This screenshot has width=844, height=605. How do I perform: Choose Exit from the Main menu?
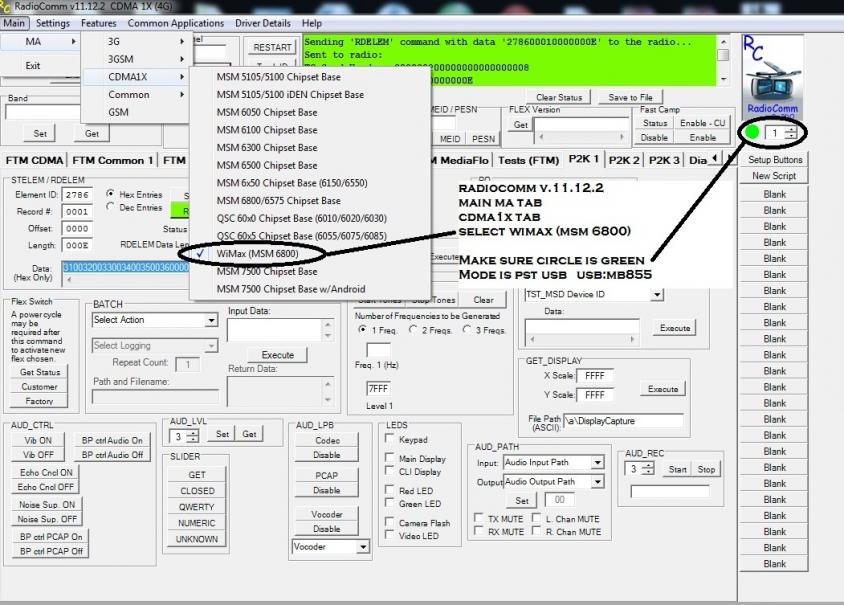(x=33, y=66)
